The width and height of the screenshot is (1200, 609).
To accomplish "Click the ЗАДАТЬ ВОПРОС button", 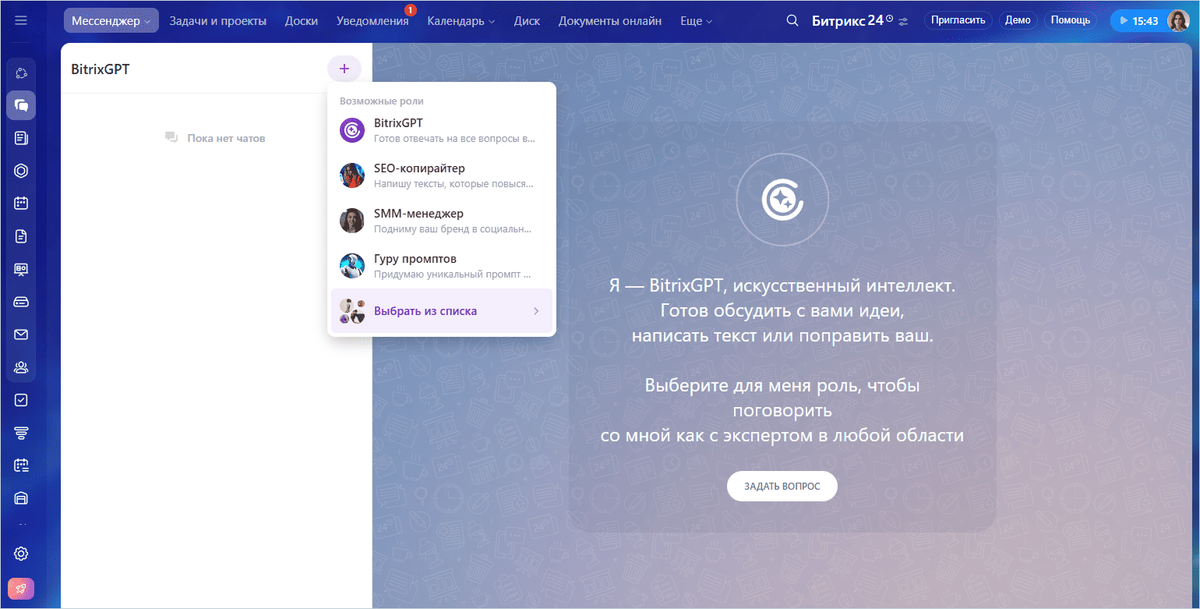I will (782, 485).
